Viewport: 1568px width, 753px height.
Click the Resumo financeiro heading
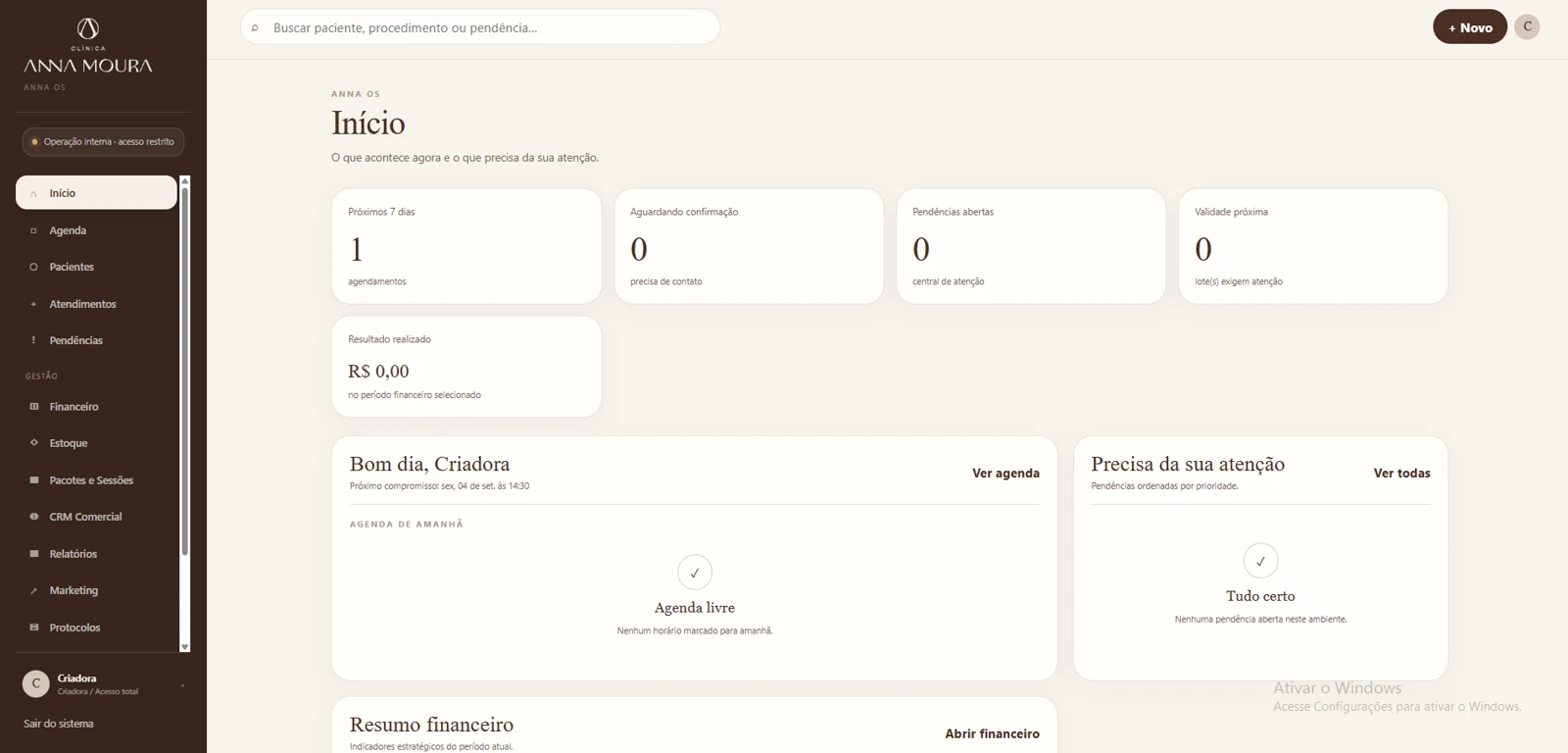point(431,725)
